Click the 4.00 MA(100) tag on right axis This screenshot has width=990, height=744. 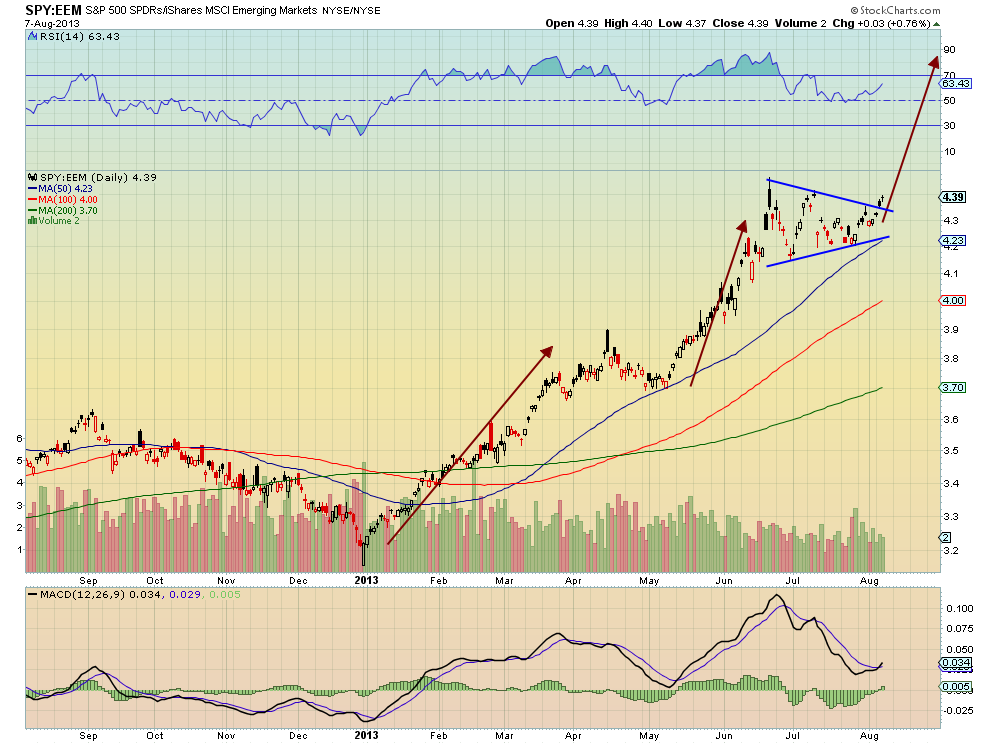pos(953,301)
